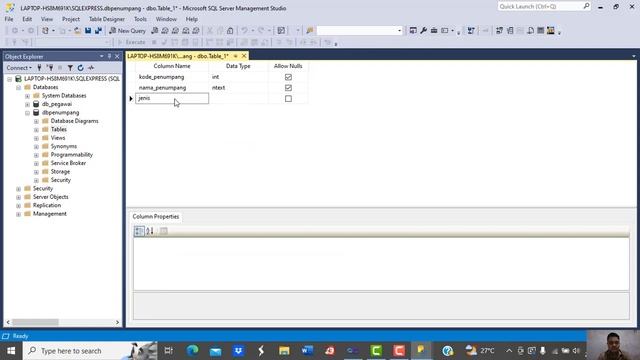Click the Quick Launch search box

[x=544, y=7]
